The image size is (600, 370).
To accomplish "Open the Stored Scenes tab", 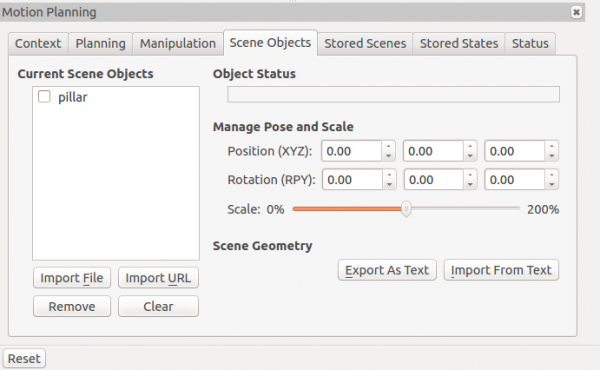I will pos(365,44).
